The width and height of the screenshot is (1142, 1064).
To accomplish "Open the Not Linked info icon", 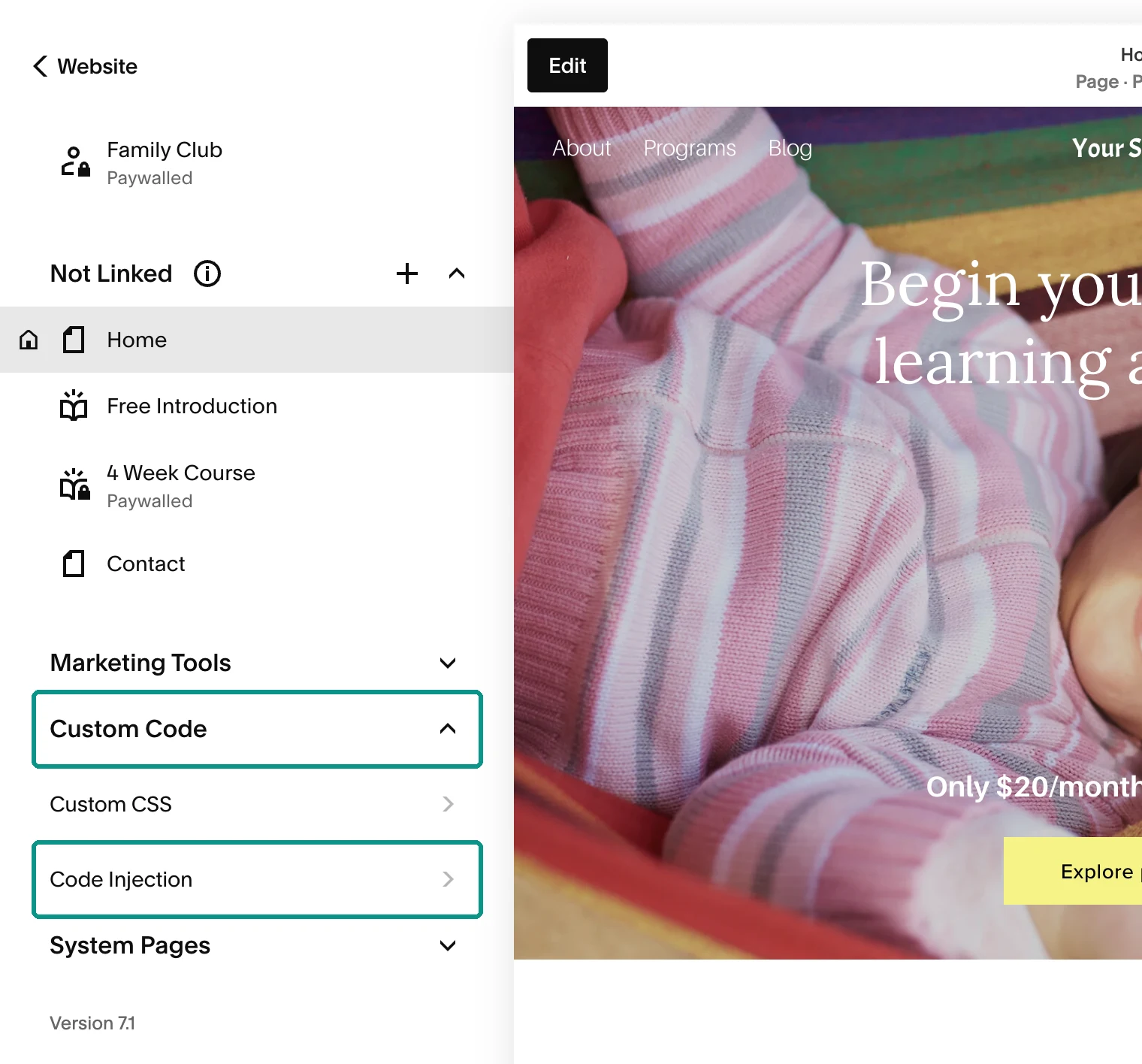I will click(x=207, y=274).
